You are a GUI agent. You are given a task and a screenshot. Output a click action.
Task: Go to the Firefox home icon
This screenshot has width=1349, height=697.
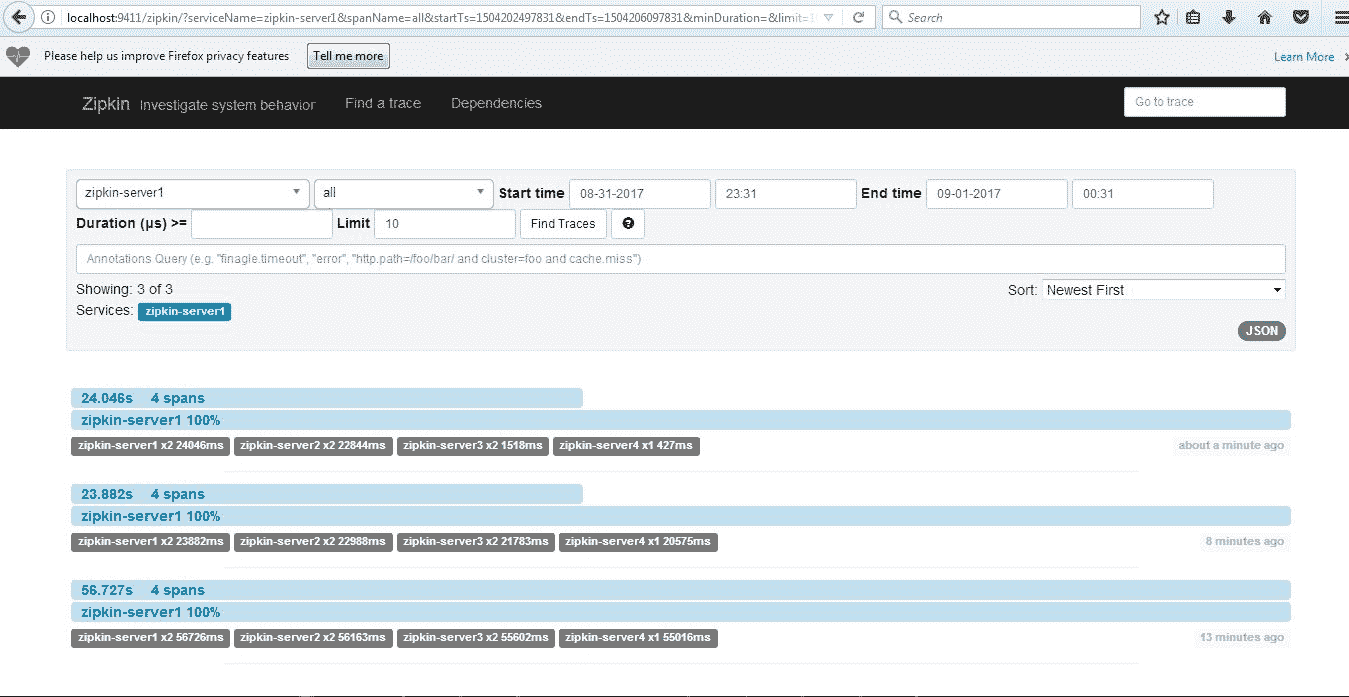1265,17
